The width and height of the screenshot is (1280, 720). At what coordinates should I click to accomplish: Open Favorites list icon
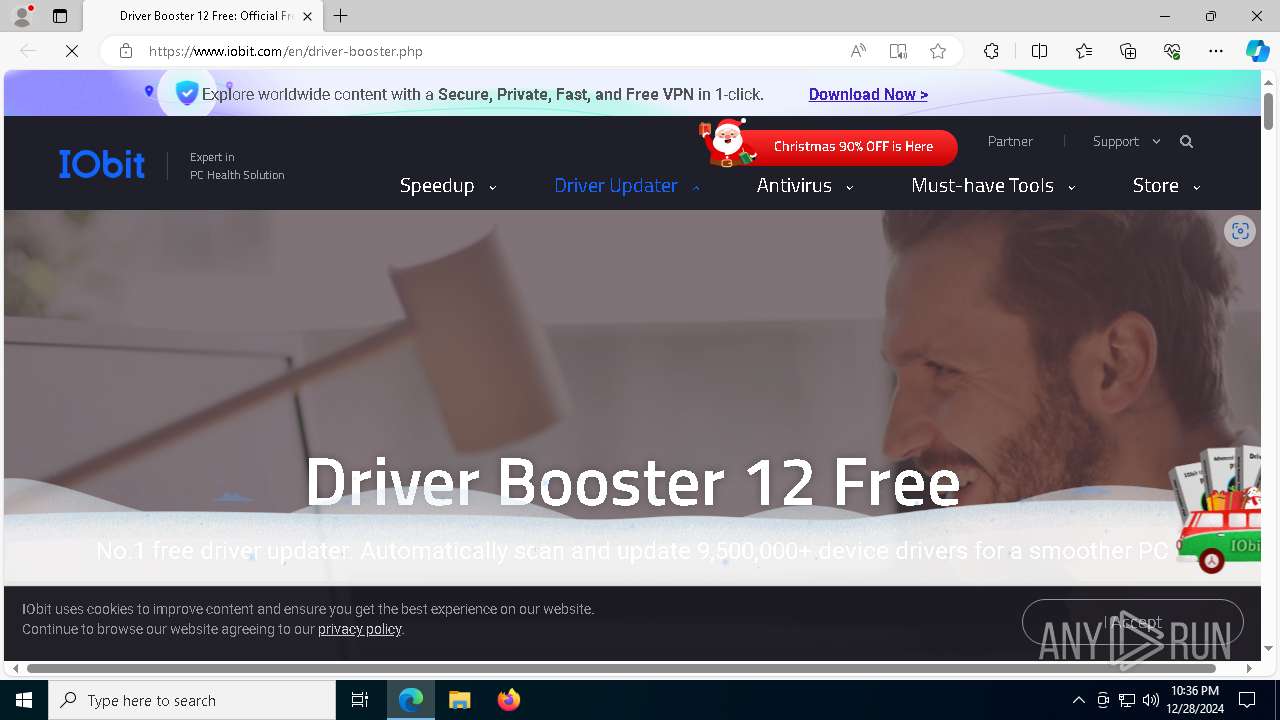click(1084, 51)
